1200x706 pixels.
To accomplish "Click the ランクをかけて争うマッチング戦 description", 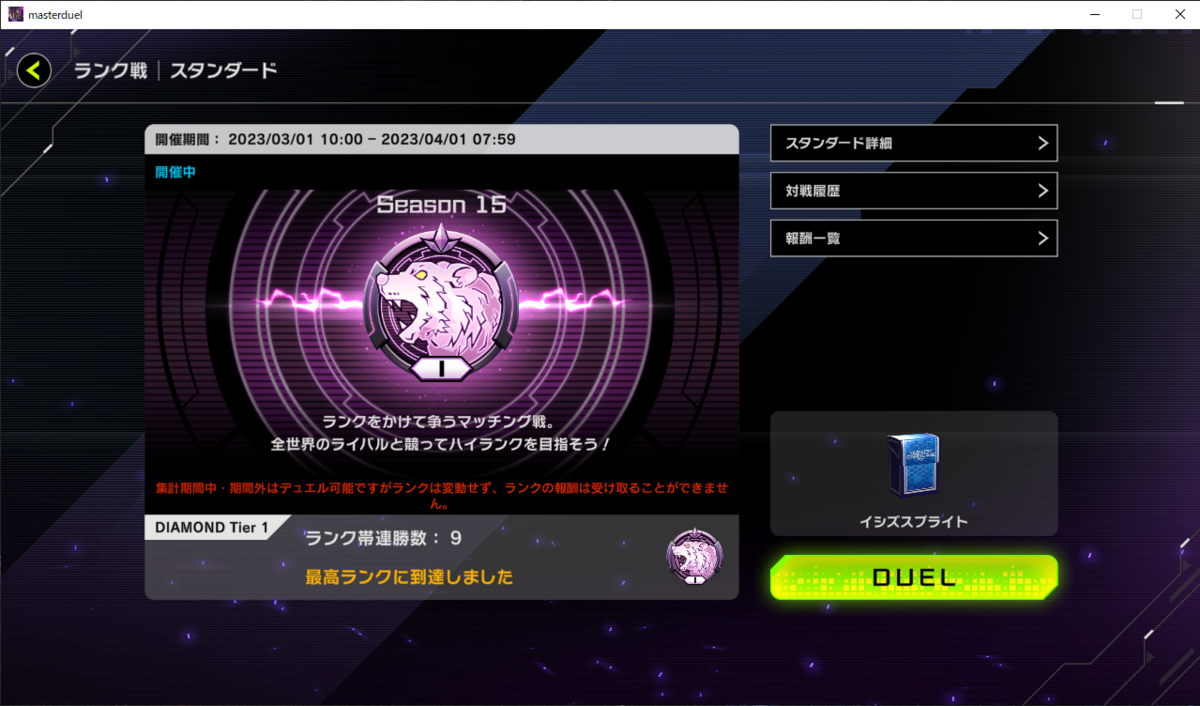I will (x=441, y=432).
